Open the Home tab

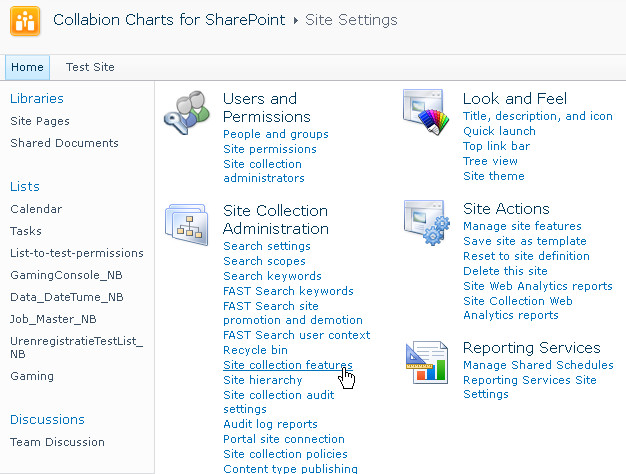(27, 67)
